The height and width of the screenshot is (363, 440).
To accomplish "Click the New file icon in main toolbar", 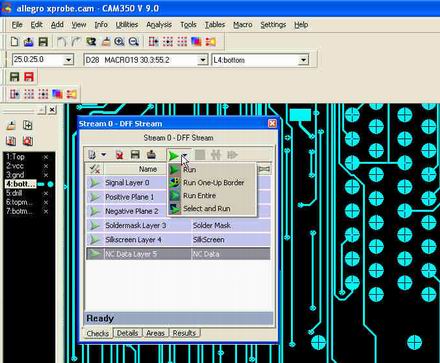I will 14,42.
